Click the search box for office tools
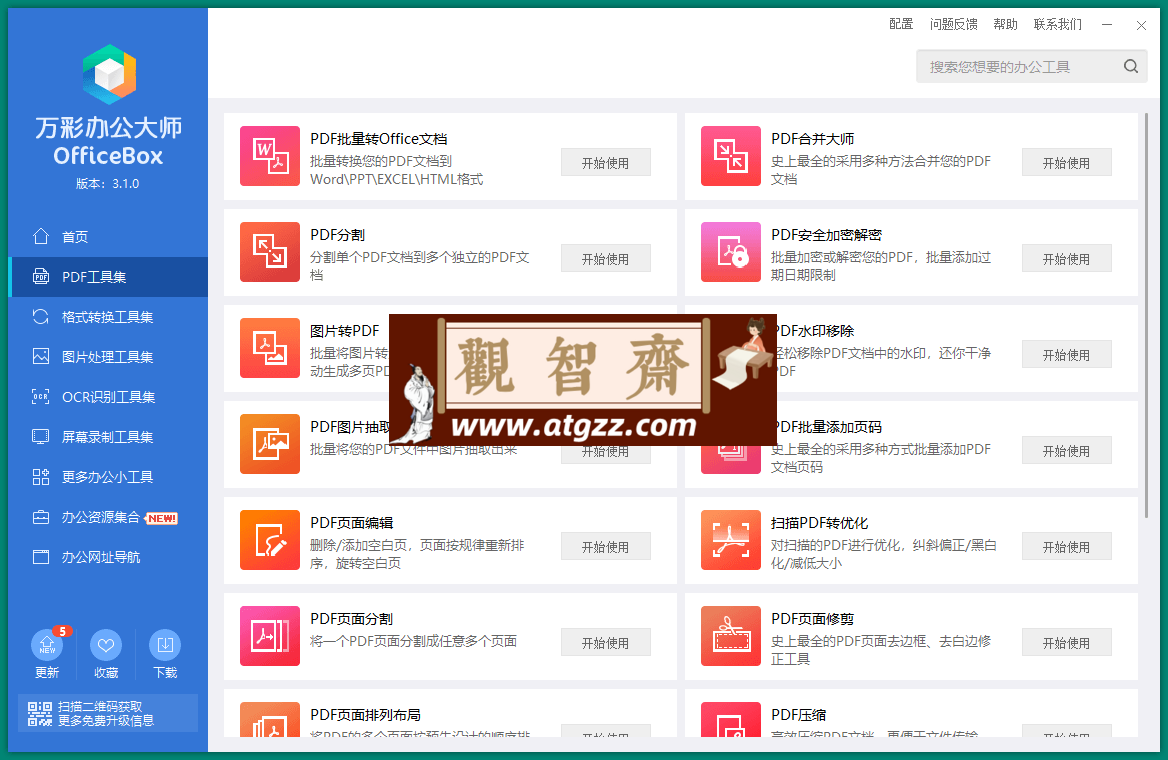1168x760 pixels. pyautogui.click(x=1032, y=66)
